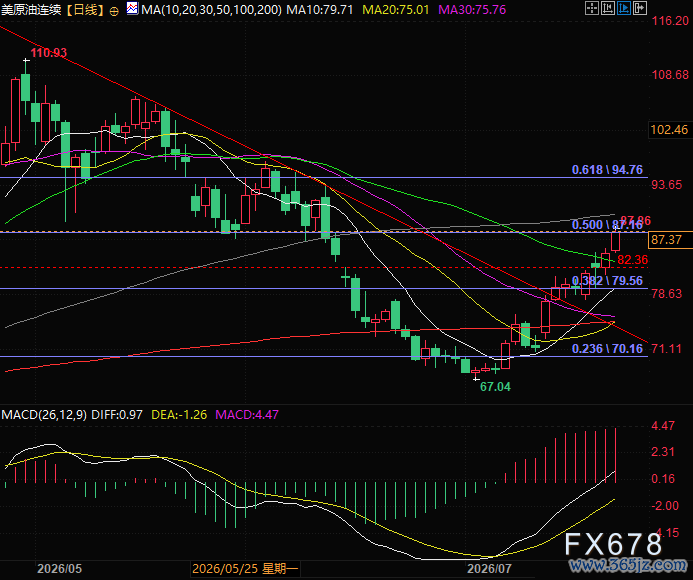Click the 110.93 high price marker
Screen dimensions: 693x580
(49, 53)
